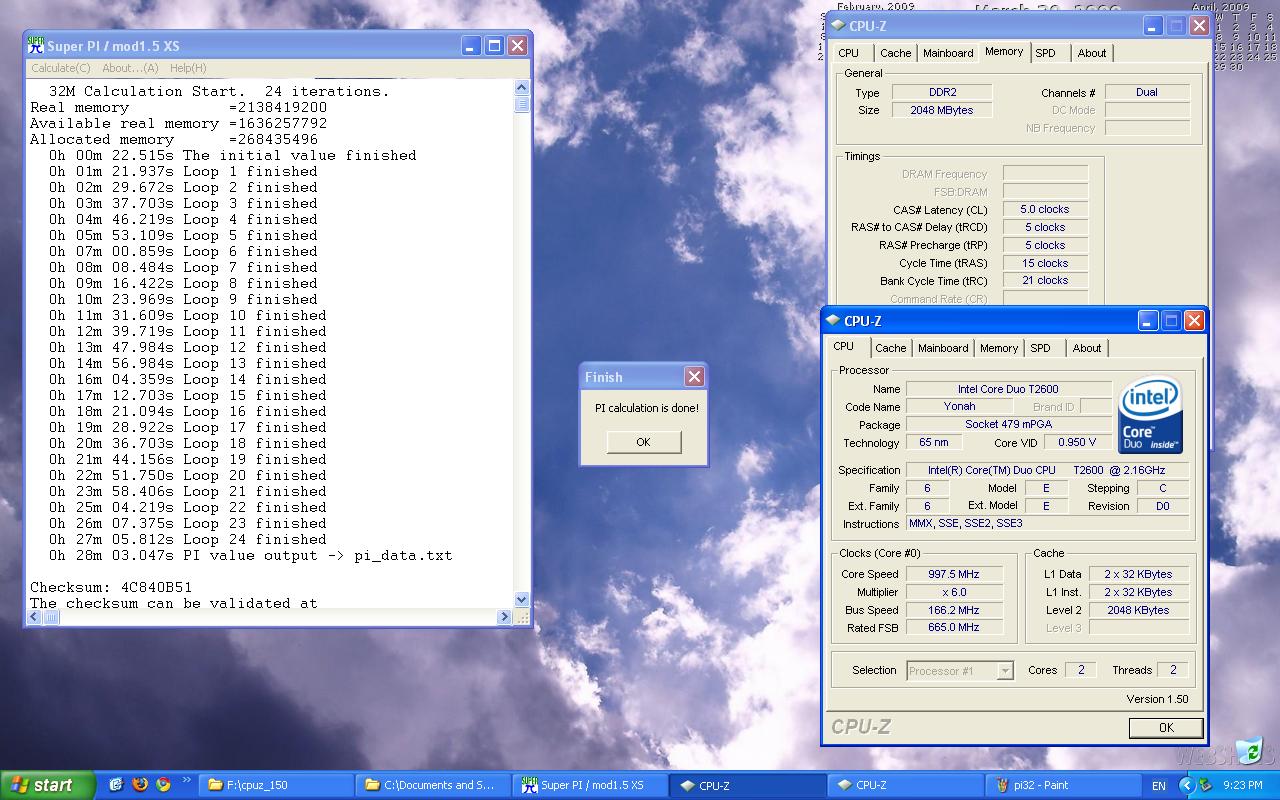This screenshot has width=1280, height=800.
Task: Open the Help(H) menu in Super PI
Action: pos(188,68)
